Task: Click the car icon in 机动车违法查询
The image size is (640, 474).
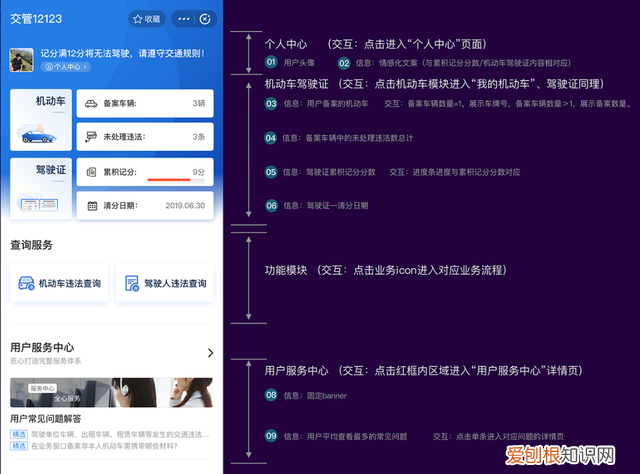Action: 27,283
